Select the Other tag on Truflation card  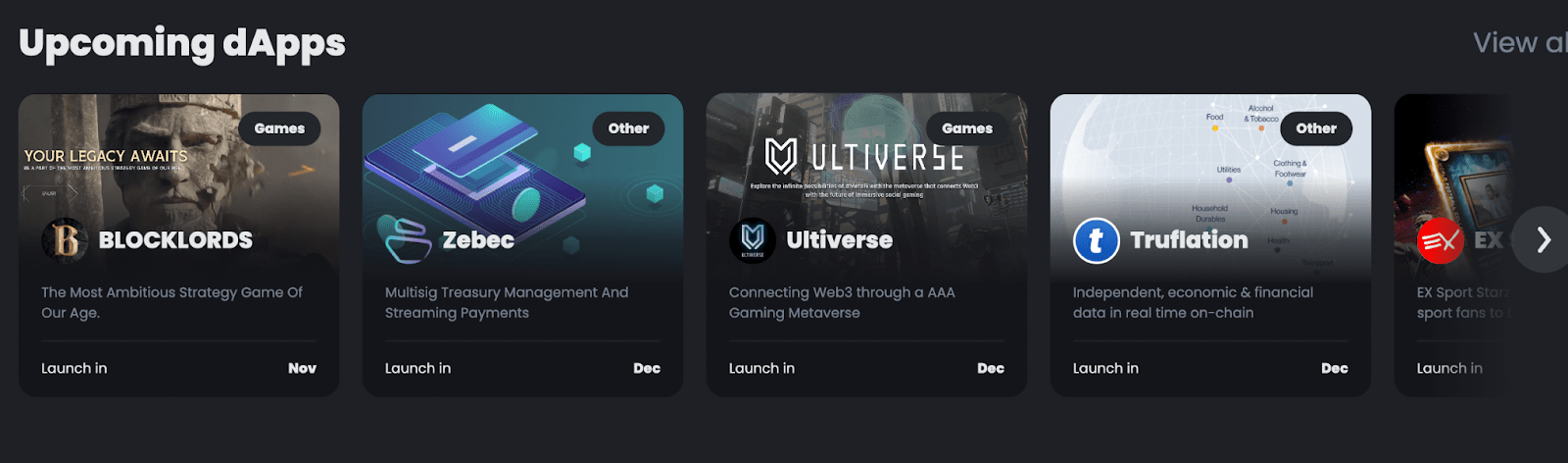pyautogui.click(x=1316, y=129)
